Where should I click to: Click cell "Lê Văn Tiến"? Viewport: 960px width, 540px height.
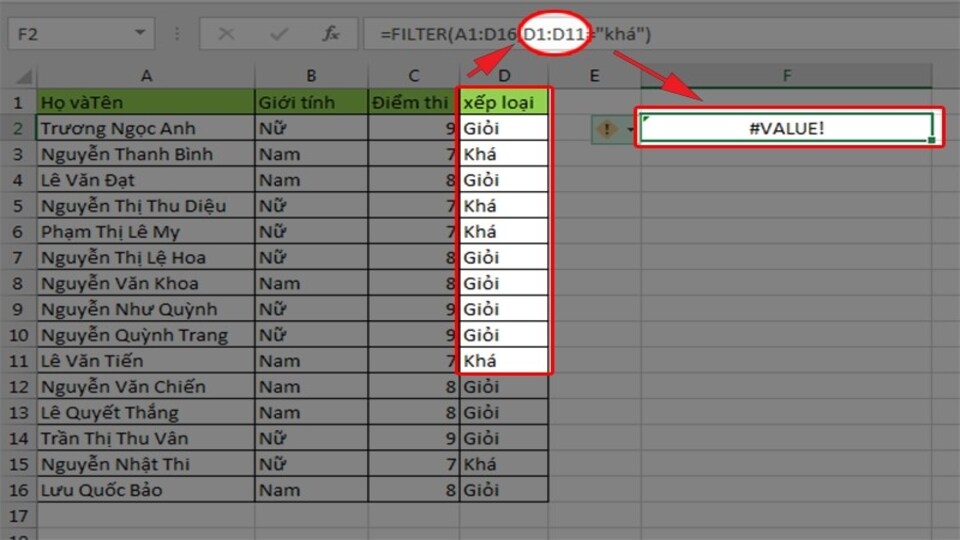point(146,361)
